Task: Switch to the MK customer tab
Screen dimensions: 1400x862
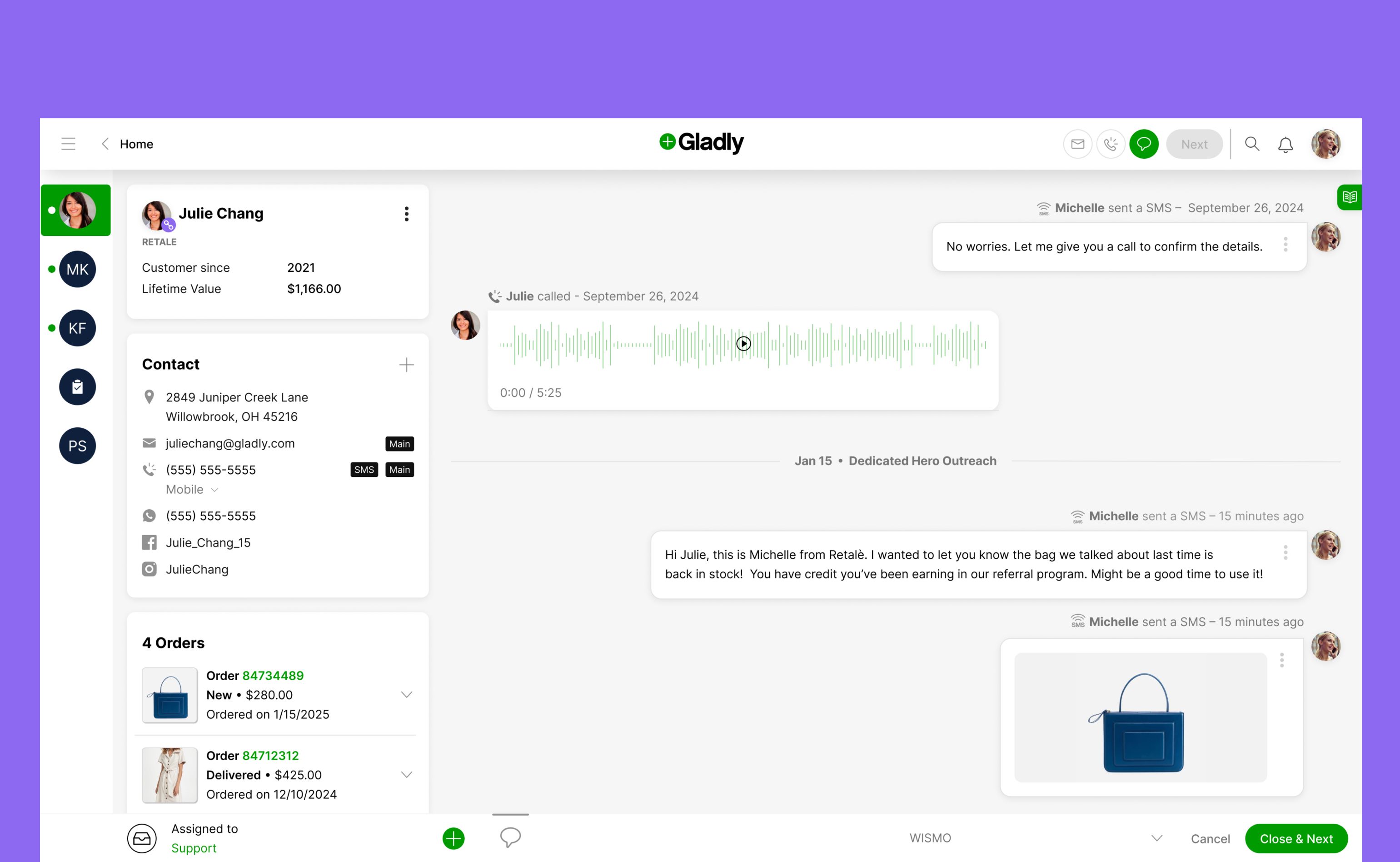Action: [78, 269]
